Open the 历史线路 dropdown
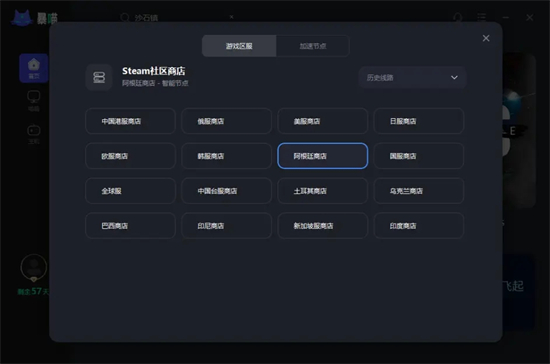 [x=412, y=77]
